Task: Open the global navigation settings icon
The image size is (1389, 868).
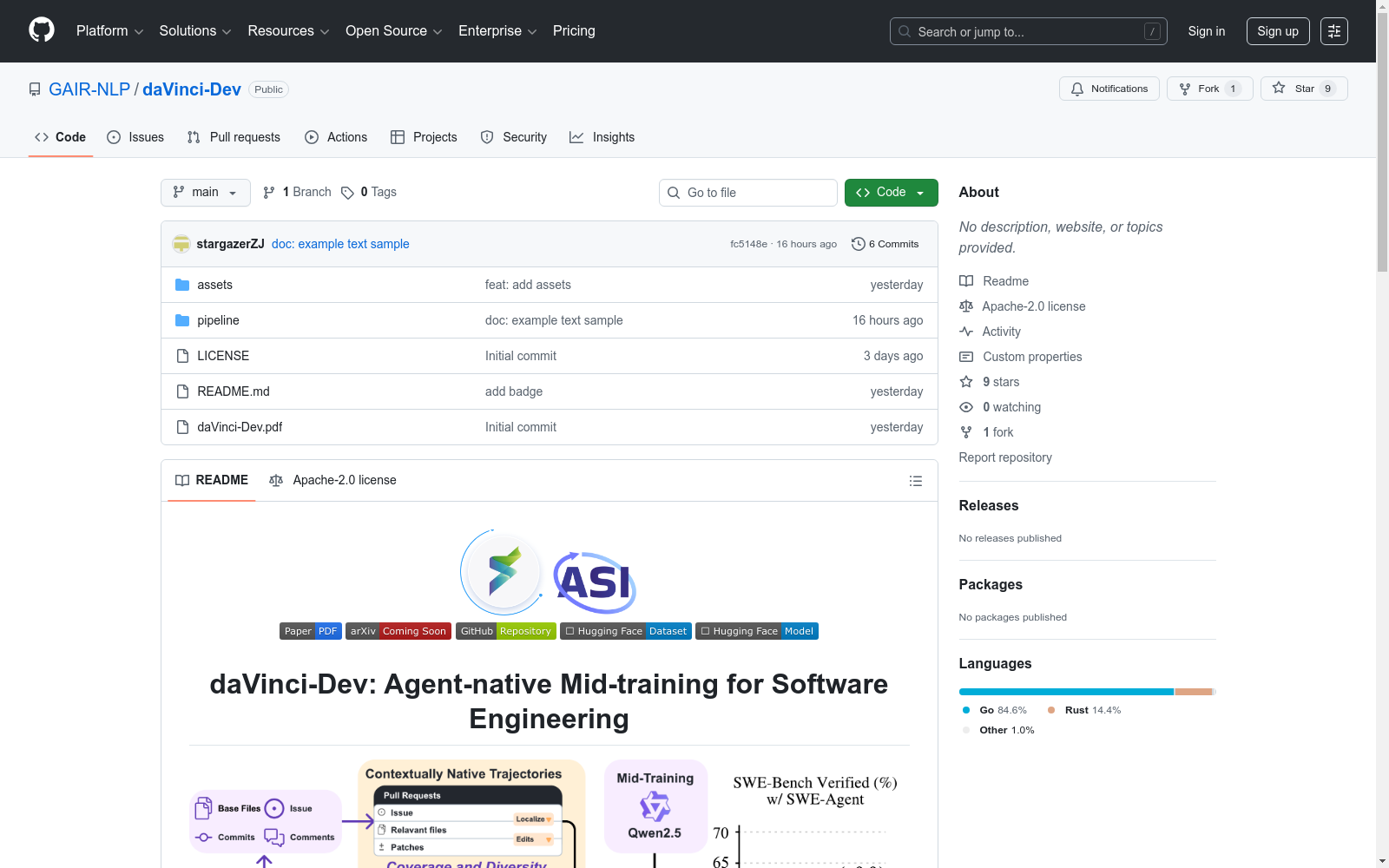Action: [1334, 31]
